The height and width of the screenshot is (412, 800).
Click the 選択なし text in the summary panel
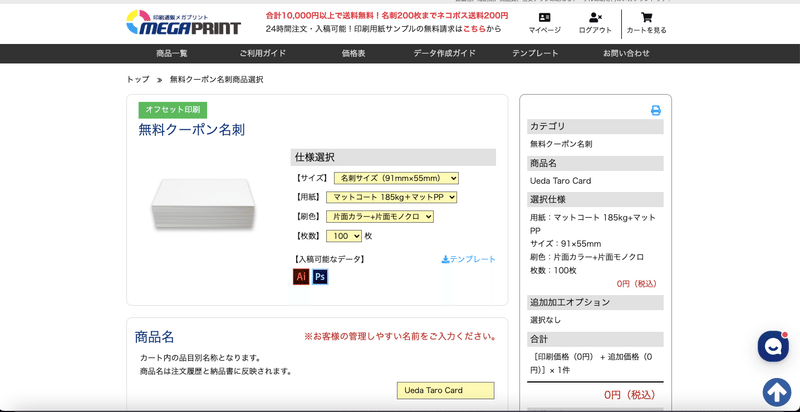545,320
